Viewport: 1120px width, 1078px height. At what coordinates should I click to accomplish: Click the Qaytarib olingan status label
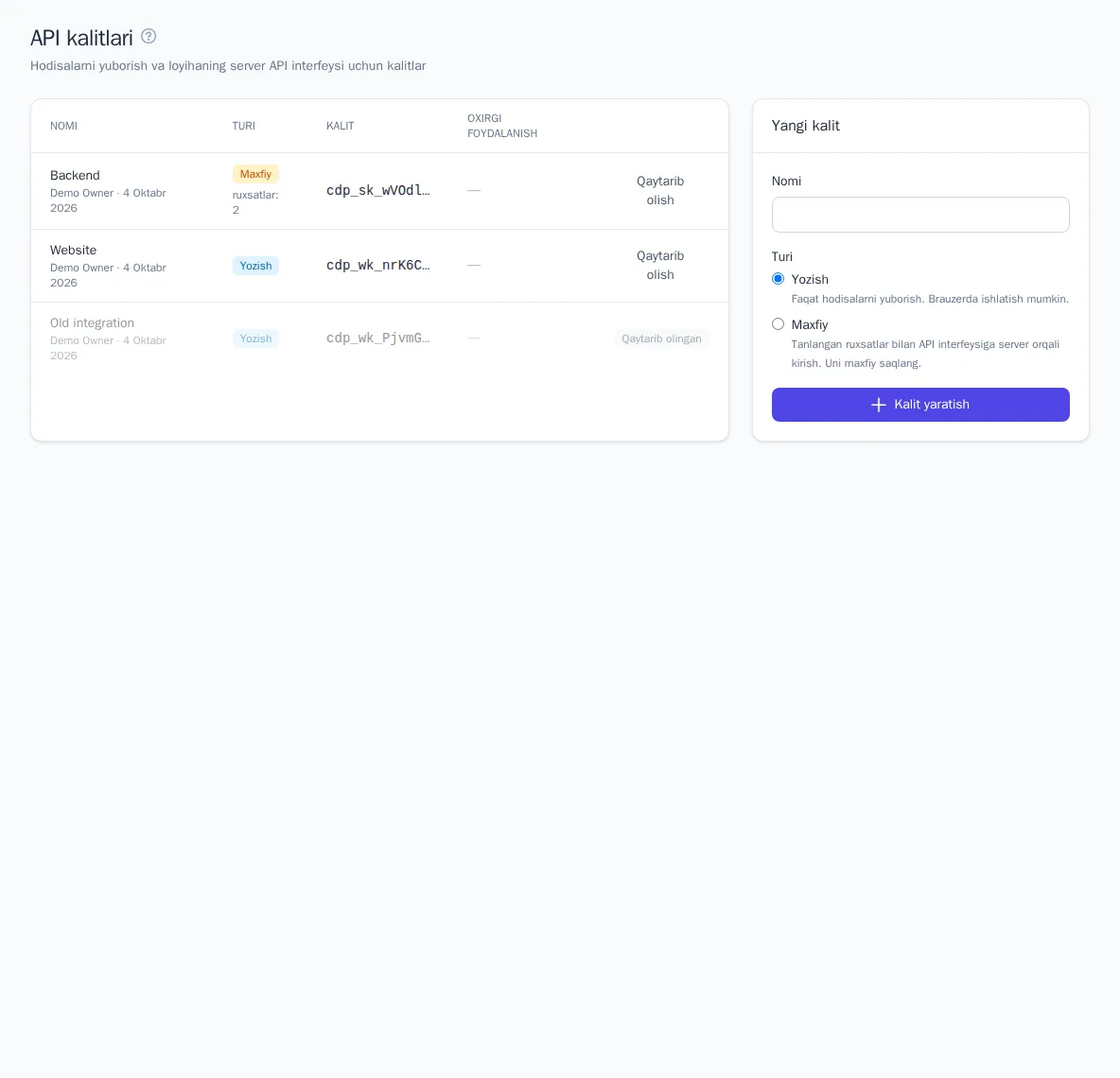coord(661,339)
